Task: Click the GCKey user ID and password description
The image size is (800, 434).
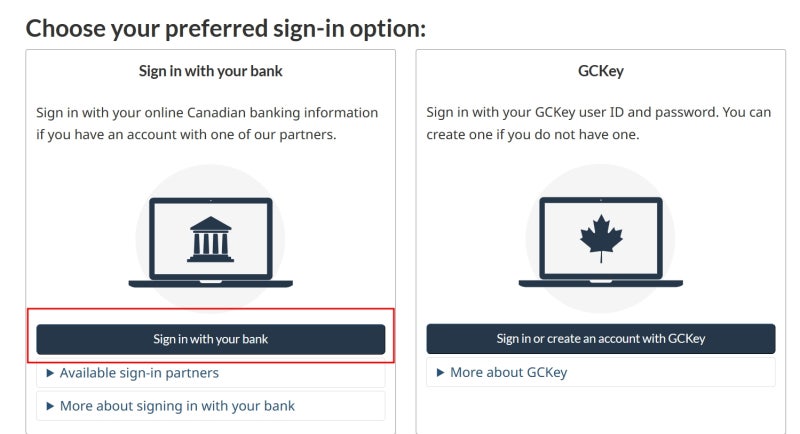Action: coord(598,123)
